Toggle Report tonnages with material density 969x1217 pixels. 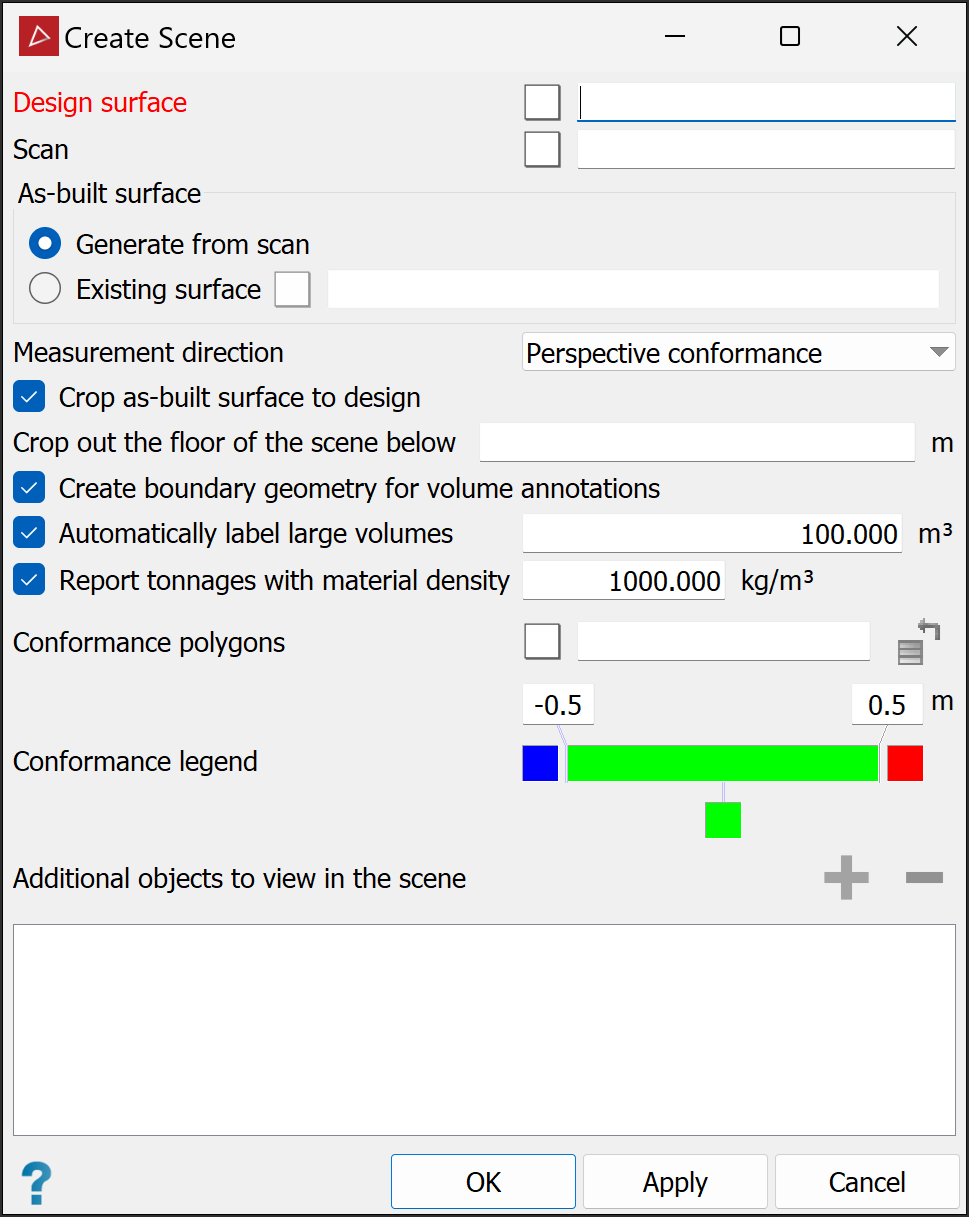pyautogui.click(x=30, y=580)
